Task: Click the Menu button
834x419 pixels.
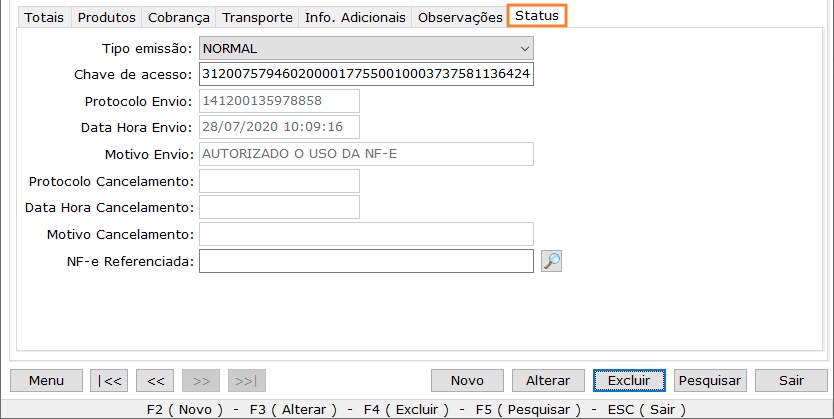Action: [x=47, y=380]
